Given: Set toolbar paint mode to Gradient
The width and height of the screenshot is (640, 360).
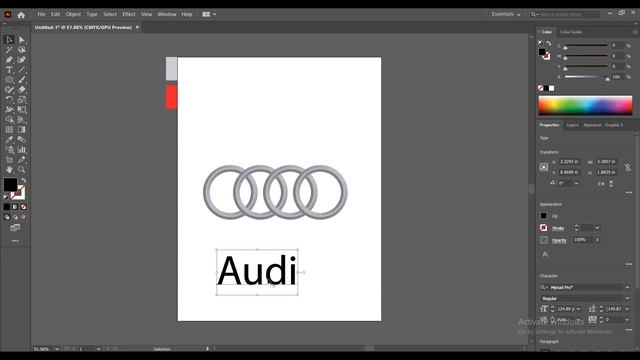Looking at the screenshot, I should tap(15, 207).
